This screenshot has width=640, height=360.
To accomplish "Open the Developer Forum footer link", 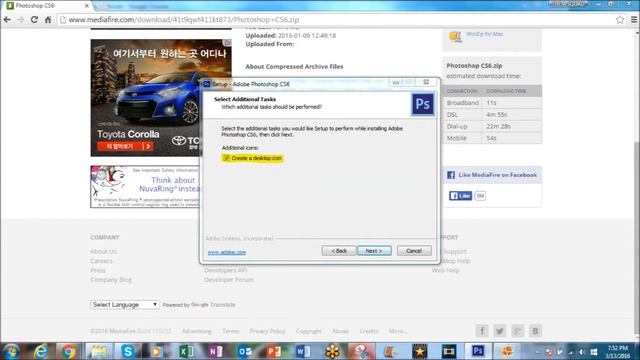I will [x=229, y=280].
